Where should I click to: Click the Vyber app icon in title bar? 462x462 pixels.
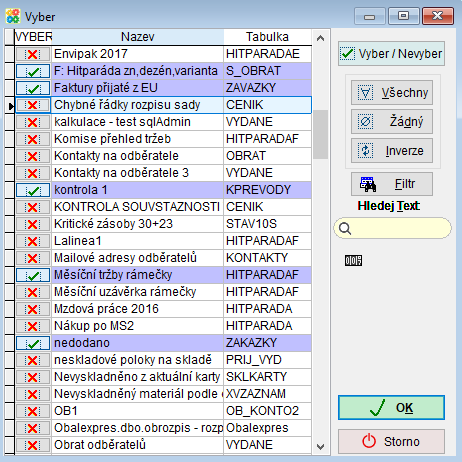13,16
